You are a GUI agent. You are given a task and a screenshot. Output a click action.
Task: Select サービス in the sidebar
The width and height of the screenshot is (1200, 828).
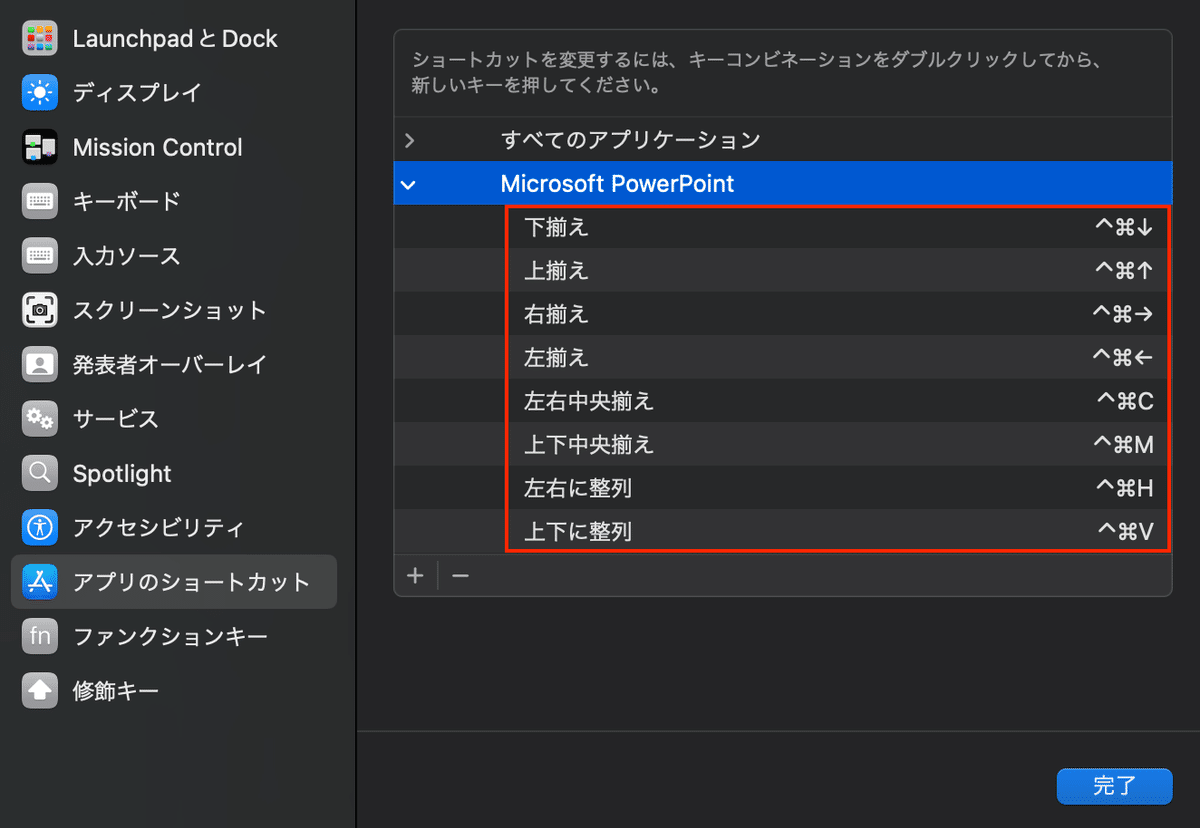[x=174, y=419]
